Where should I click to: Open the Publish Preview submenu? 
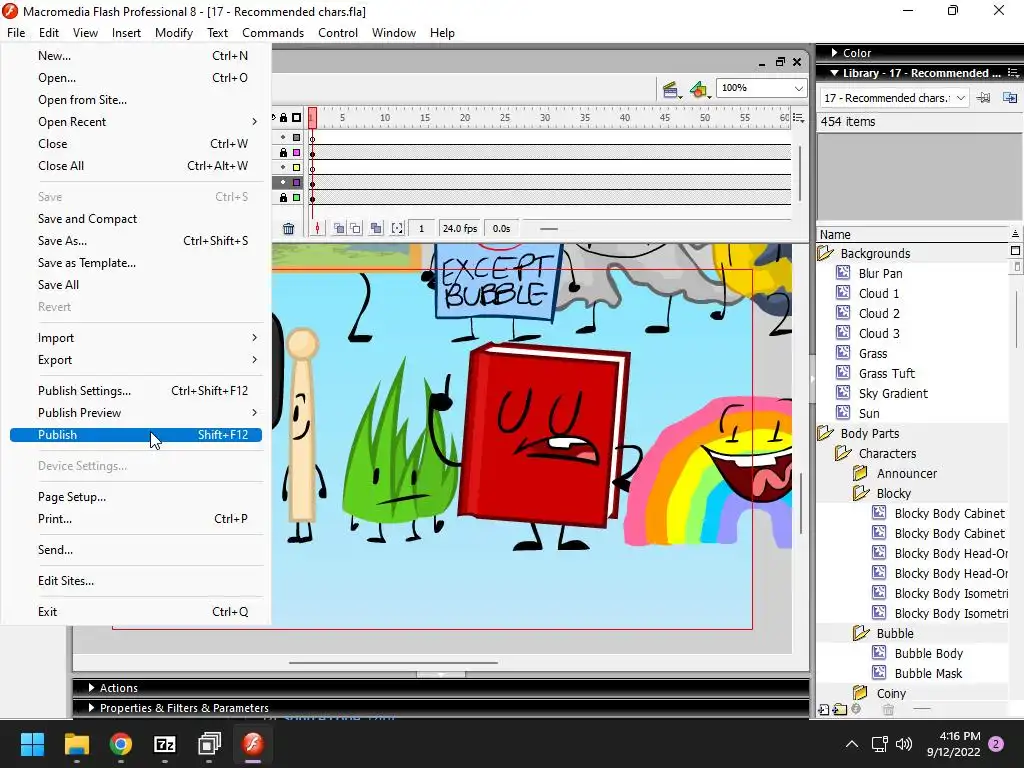[x=136, y=413]
